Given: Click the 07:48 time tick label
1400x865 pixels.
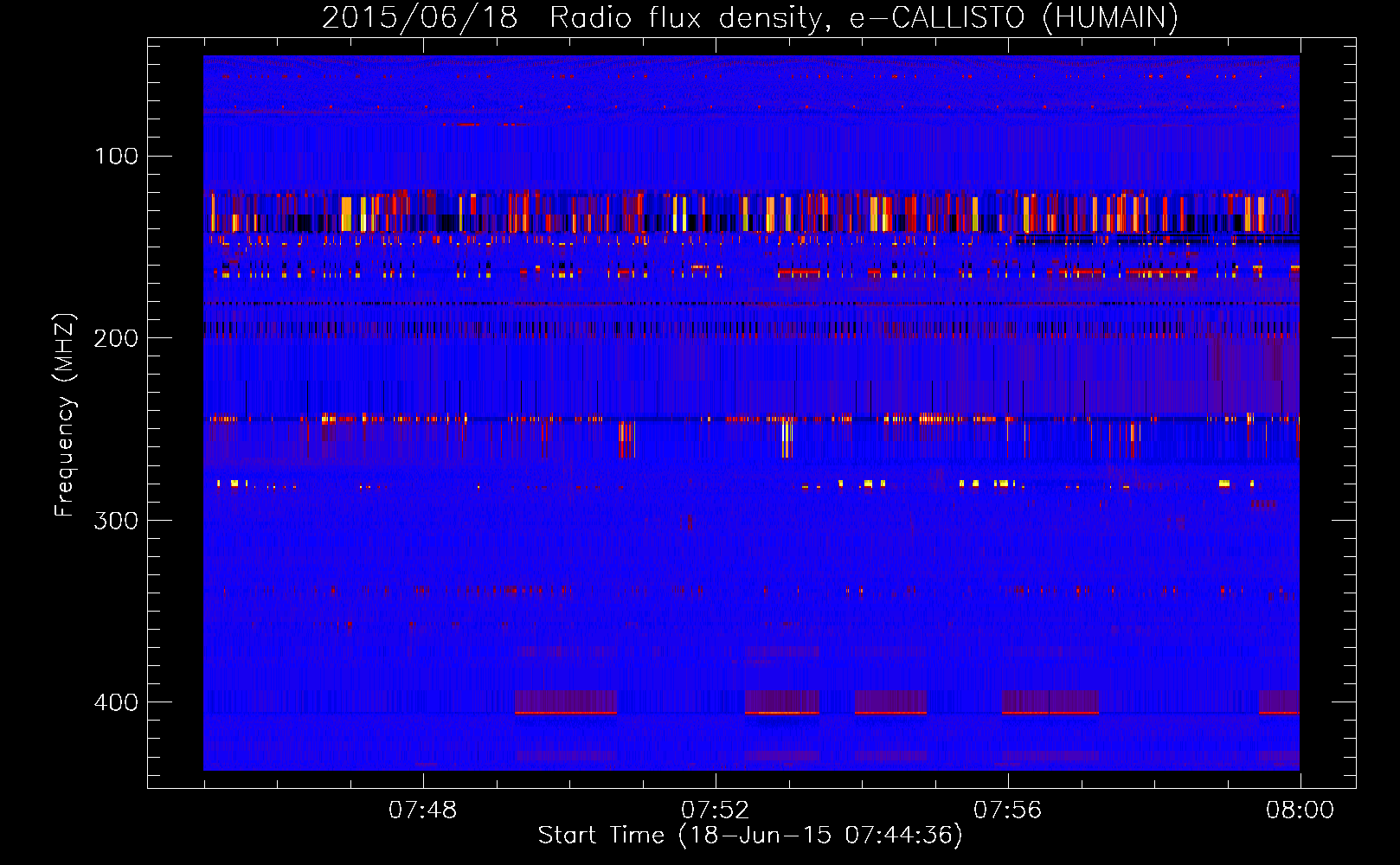Looking at the screenshot, I should pyautogui.click(x=423, y=811).
